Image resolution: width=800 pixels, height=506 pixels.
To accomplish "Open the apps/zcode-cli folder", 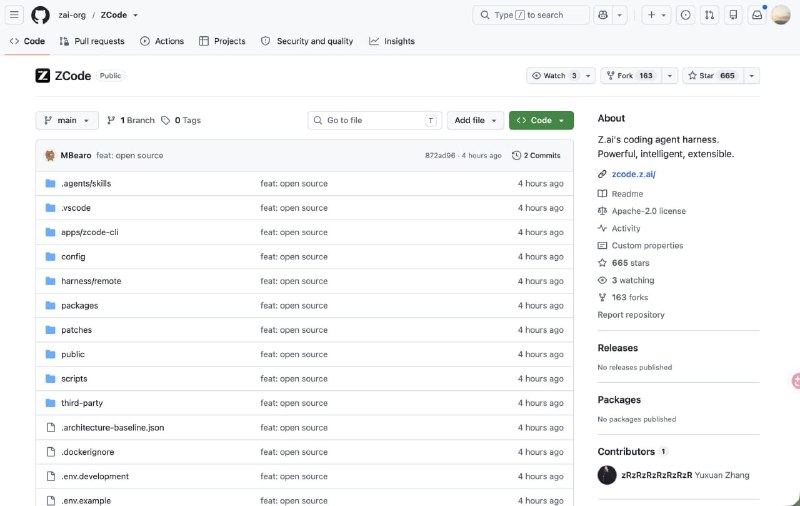I will (x=90, y=232).
